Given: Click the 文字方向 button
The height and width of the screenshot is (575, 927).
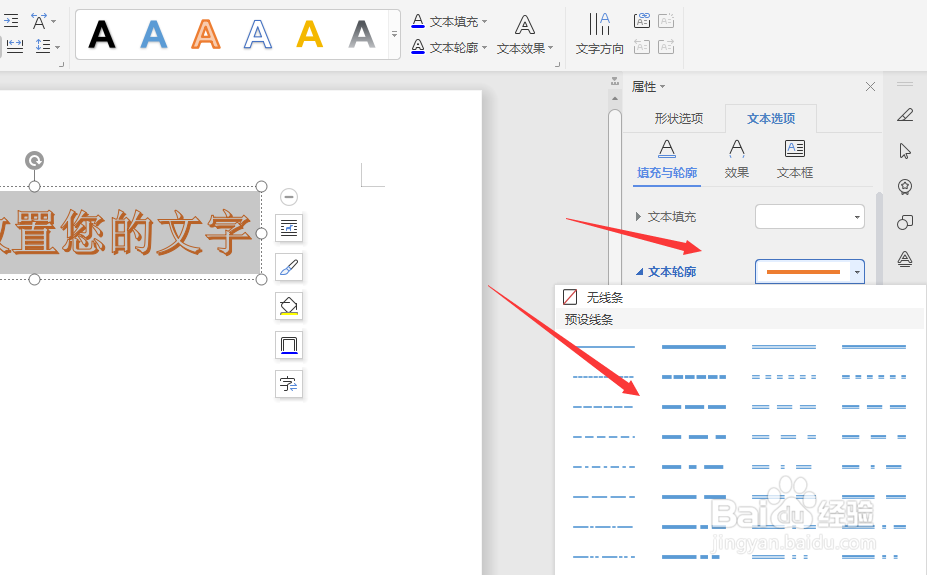Looking at the screenshot, I should click(599, 35).
